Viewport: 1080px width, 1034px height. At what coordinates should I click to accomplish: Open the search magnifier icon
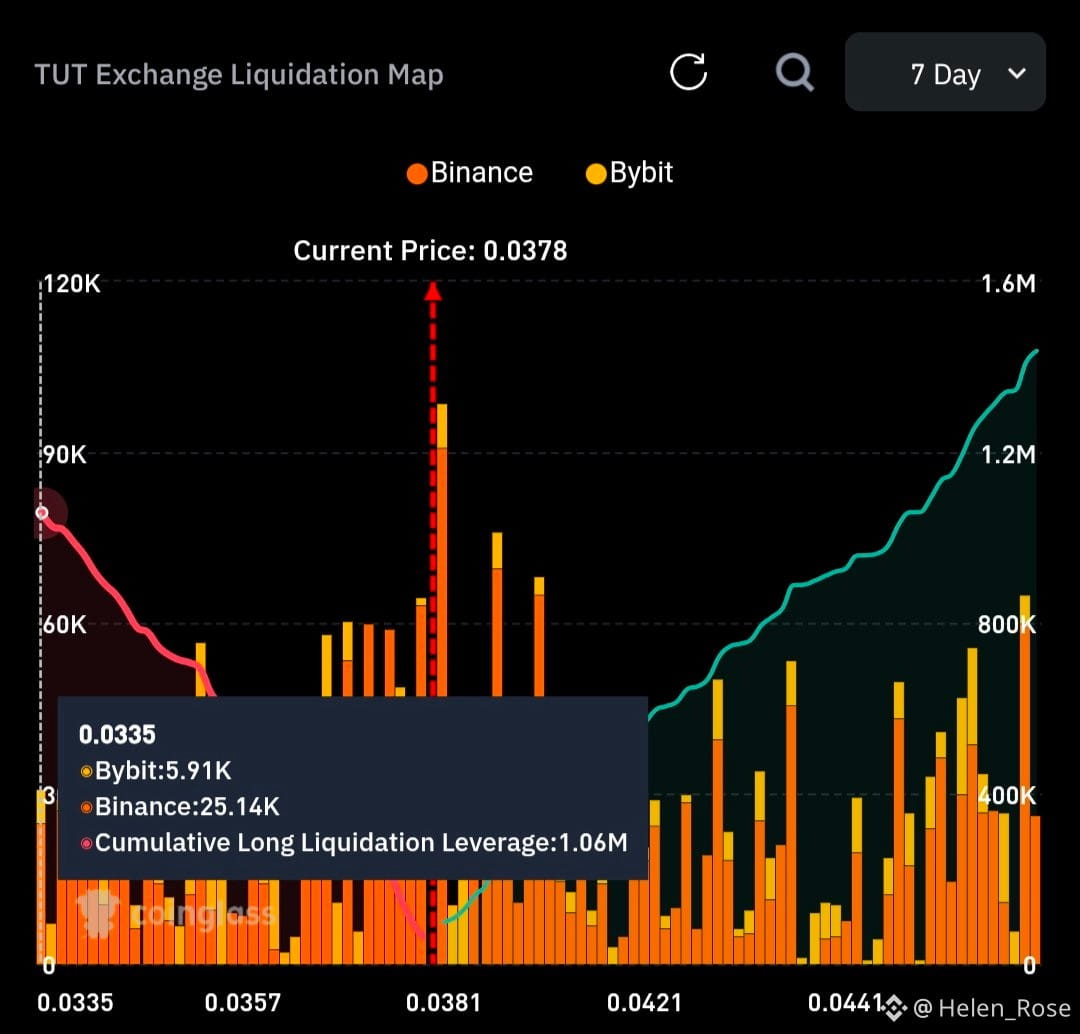click(x=795, y=72)
